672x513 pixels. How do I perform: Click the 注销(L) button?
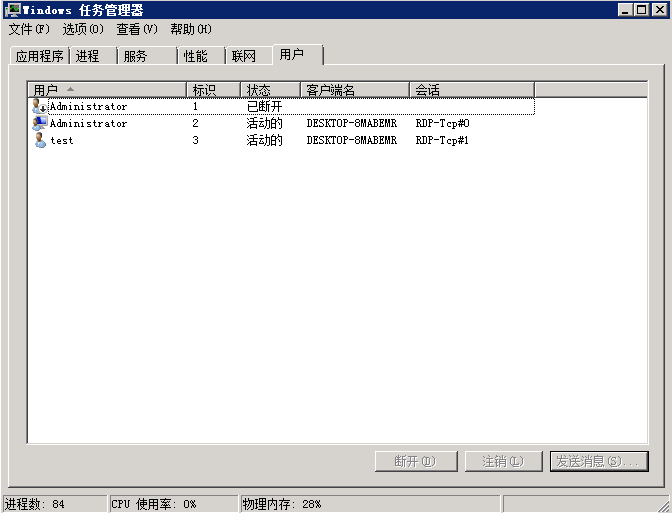[504, 462]
